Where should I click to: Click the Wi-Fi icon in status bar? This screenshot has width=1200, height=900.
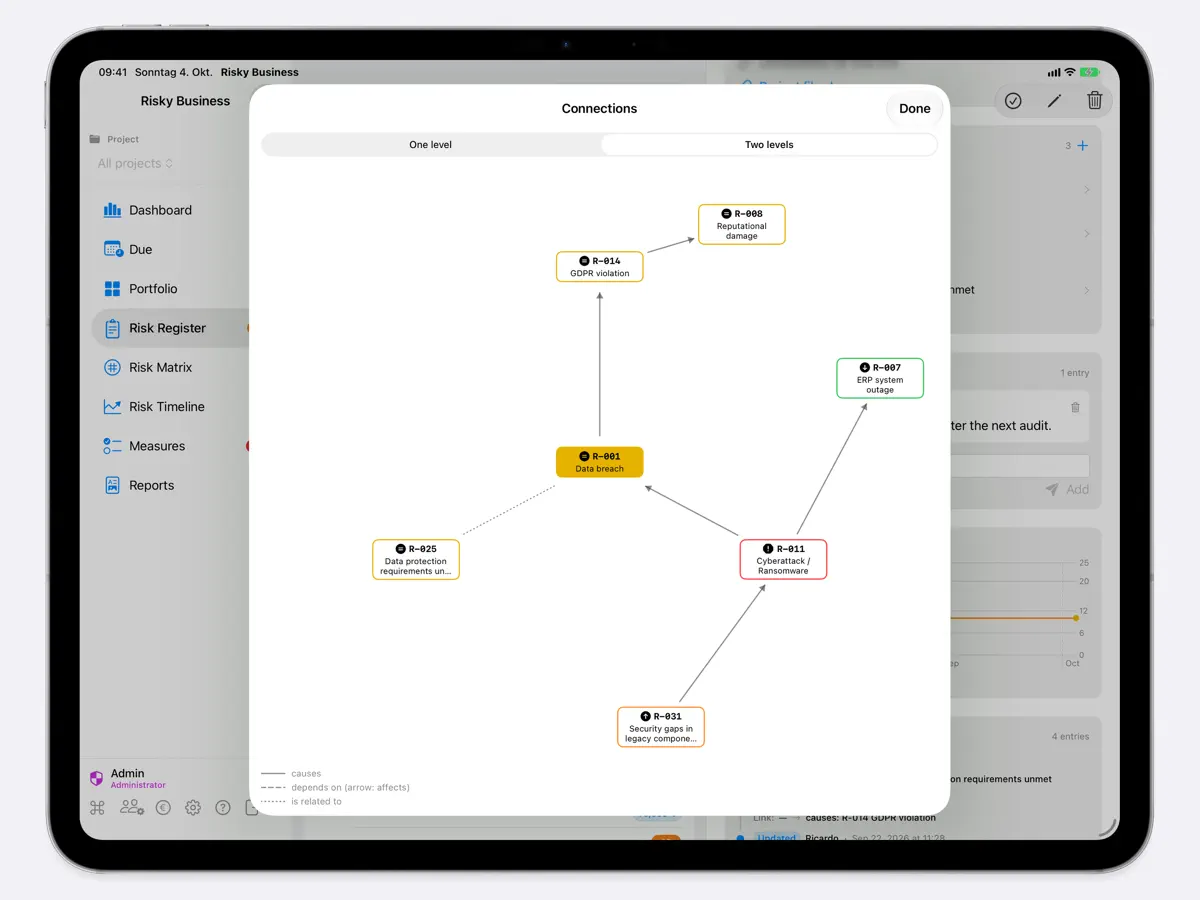click(1070, 72)
